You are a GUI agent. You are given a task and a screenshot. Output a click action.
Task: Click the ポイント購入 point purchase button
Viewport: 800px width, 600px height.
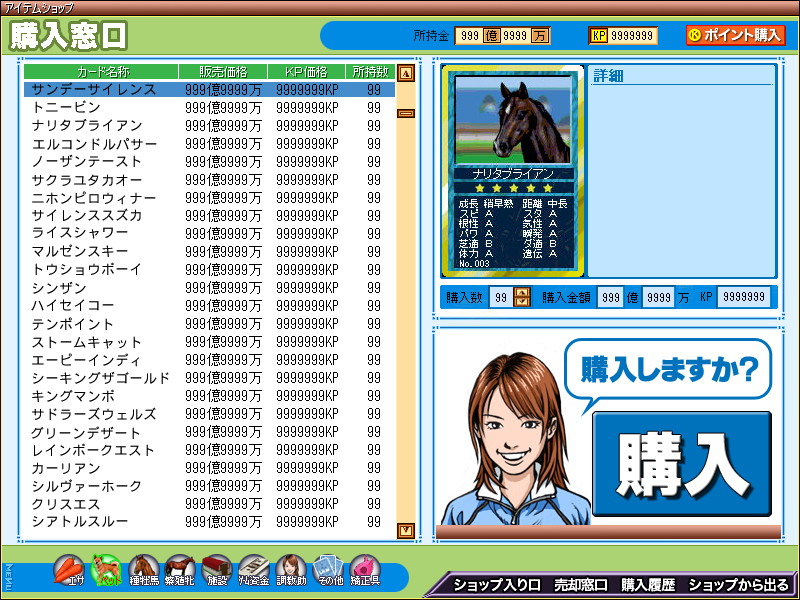735,35
